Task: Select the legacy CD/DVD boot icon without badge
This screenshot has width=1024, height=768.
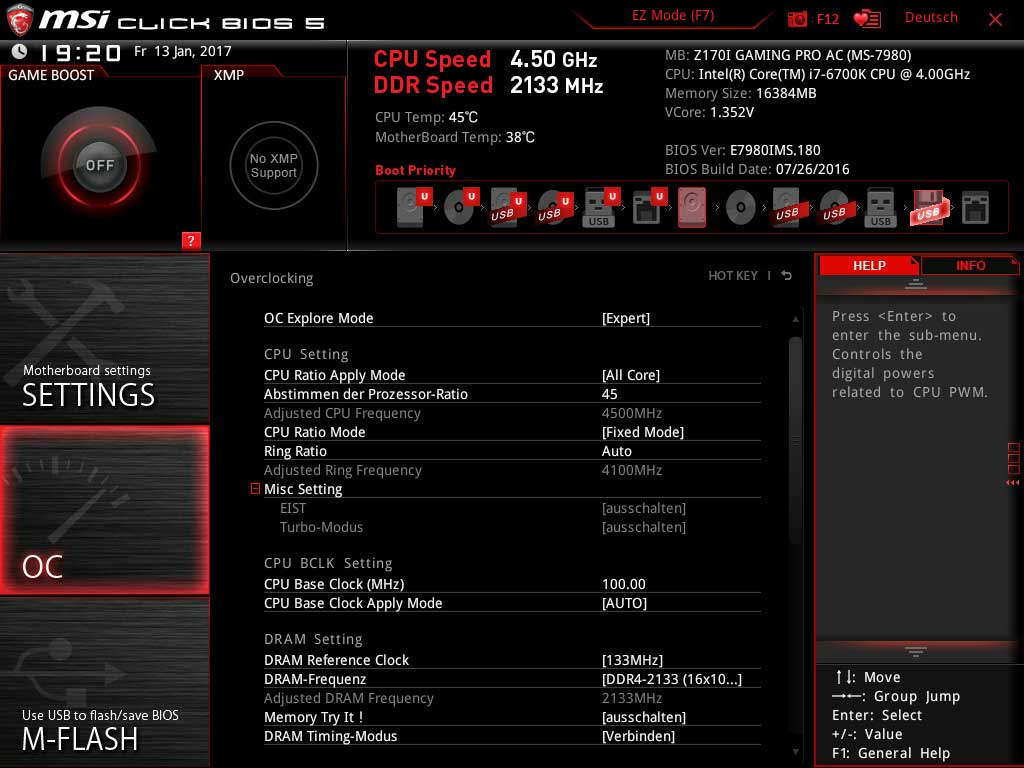Action: click(x=741, y=208)
